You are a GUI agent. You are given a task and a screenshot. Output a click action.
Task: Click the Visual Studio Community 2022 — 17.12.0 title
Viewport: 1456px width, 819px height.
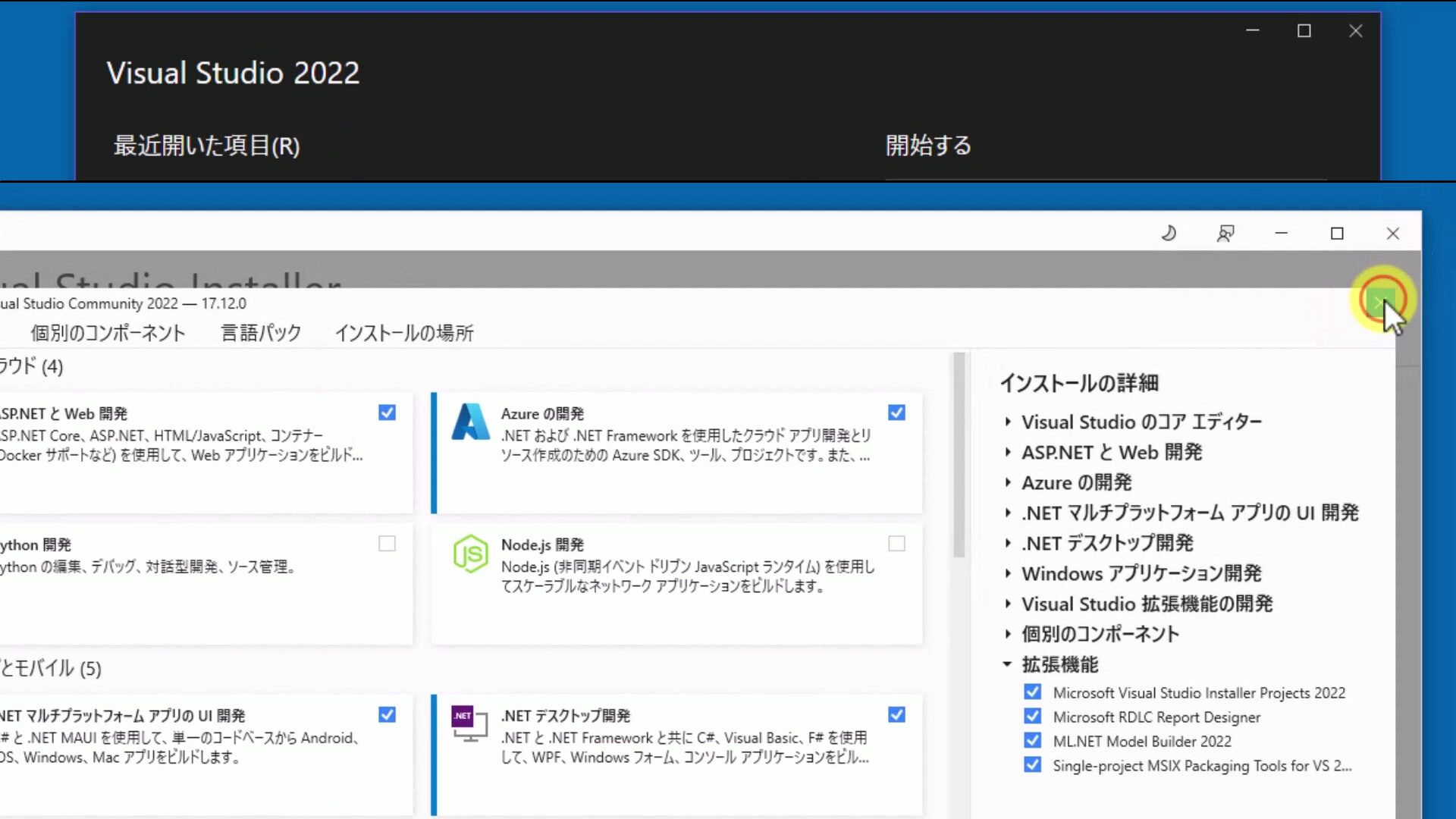pos(123,303)
